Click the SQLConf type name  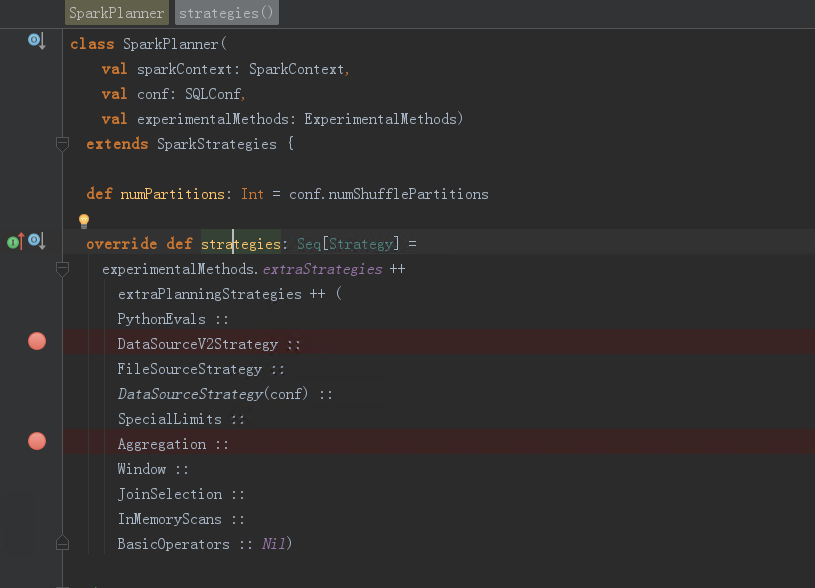pyautogui.click(x=213, y=94)
